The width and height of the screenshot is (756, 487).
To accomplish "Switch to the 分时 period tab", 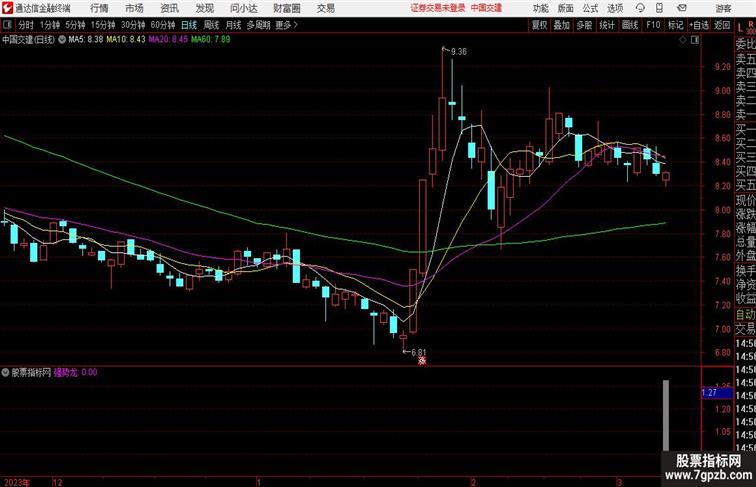I will point(26,25).
